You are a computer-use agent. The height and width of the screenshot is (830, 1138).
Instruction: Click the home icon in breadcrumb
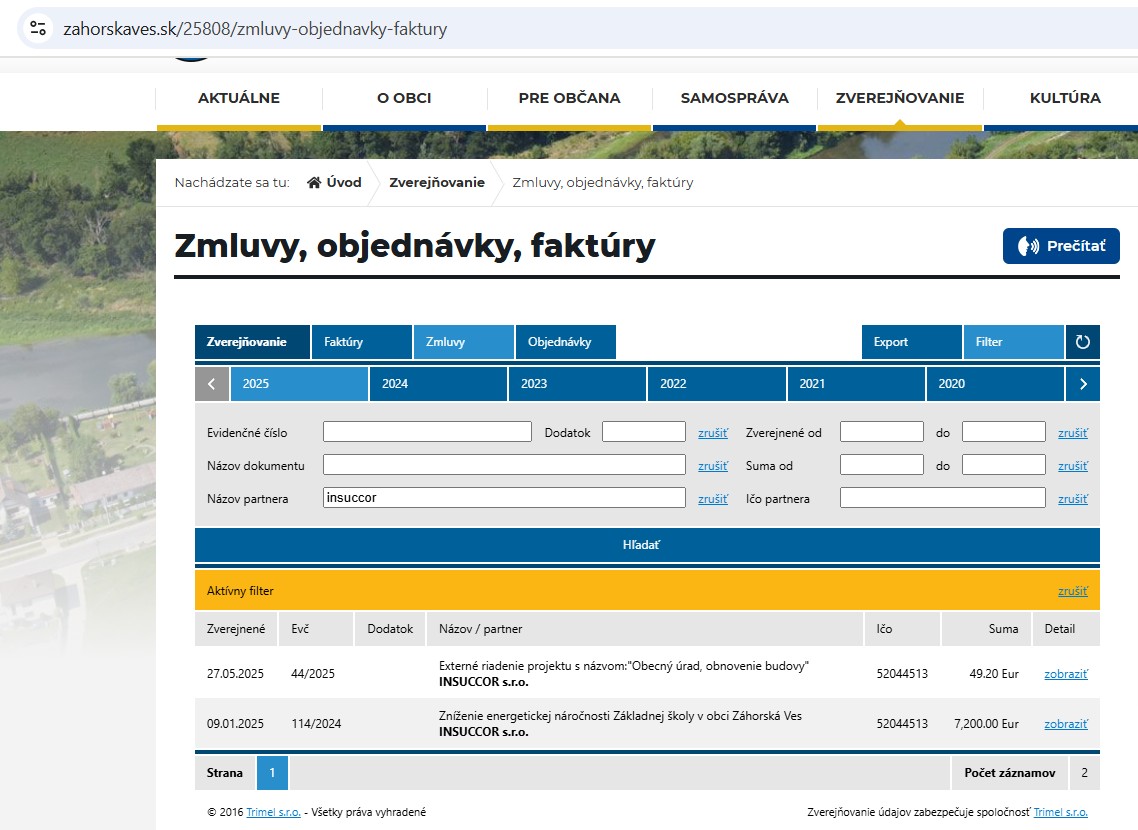pyautogui.click(x=314, y=183)
